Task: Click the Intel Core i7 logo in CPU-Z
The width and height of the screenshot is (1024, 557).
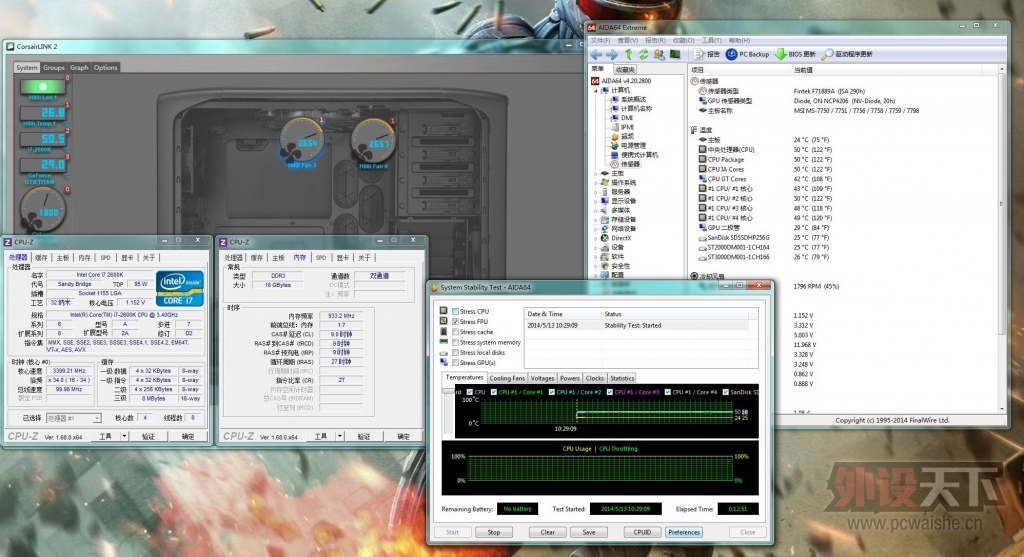Action: click(x=180, y=289)
